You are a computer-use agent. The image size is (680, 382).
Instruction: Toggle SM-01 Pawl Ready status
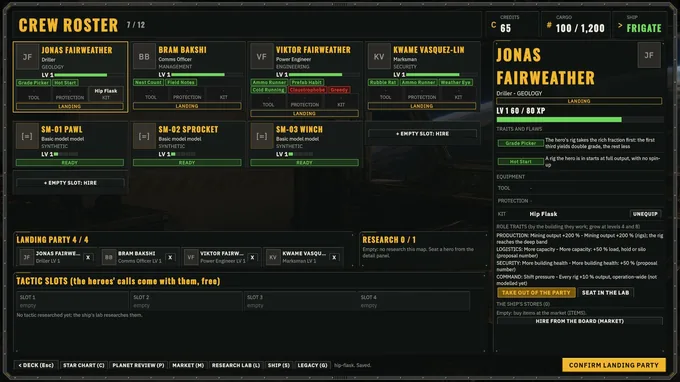[69, 163]
